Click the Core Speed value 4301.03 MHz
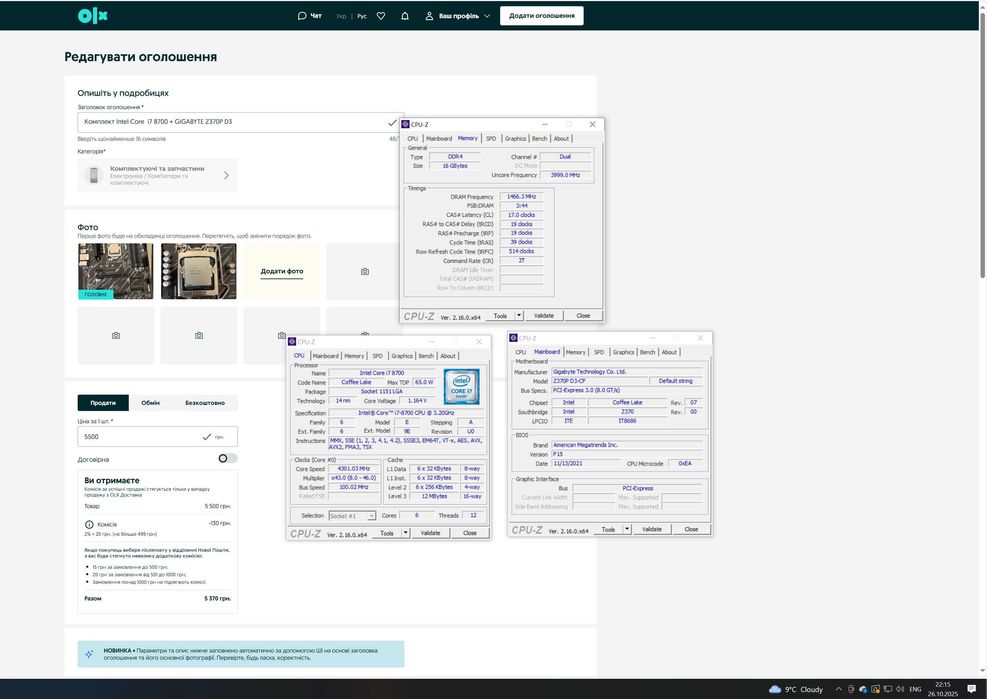Viewport: 987px width, 699px height. [353, 469]
